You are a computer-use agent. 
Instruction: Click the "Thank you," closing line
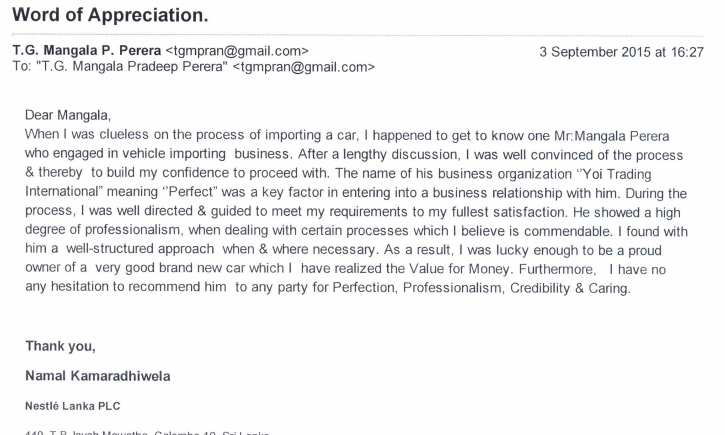[x=61, y=346]
